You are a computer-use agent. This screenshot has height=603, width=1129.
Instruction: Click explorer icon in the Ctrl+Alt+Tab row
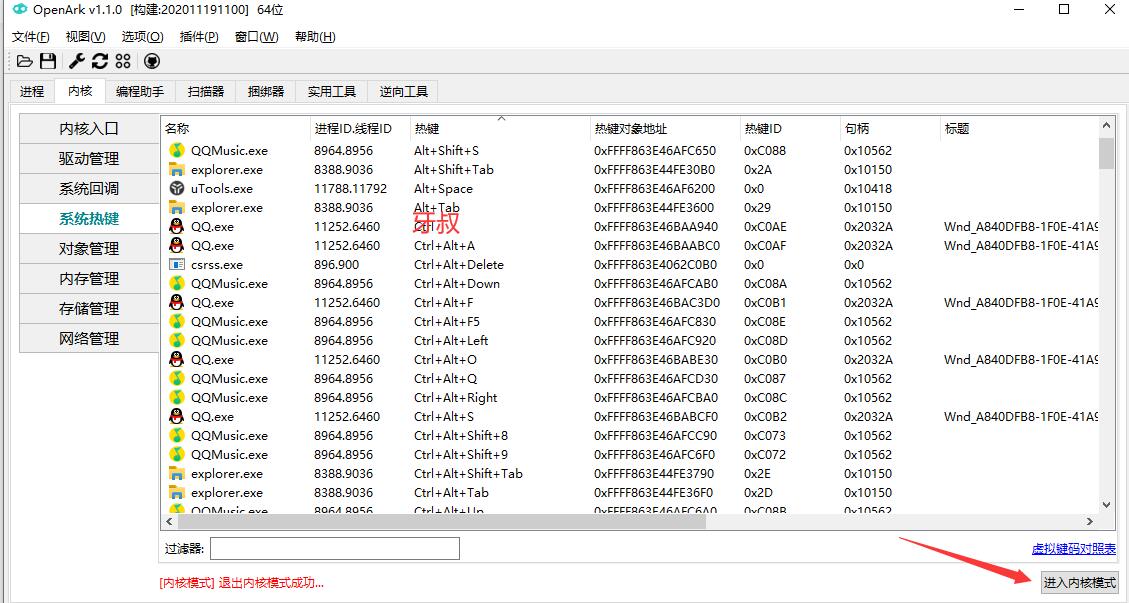tap(176, 493)
